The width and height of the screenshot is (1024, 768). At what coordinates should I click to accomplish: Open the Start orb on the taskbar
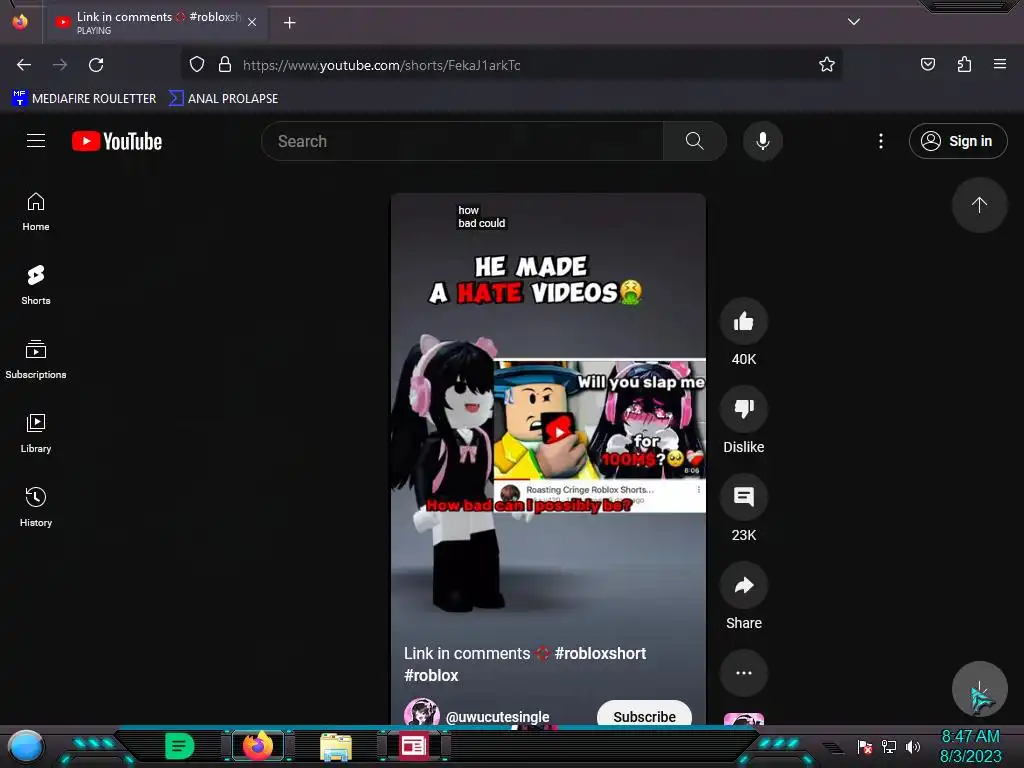[x=26, y=747]
